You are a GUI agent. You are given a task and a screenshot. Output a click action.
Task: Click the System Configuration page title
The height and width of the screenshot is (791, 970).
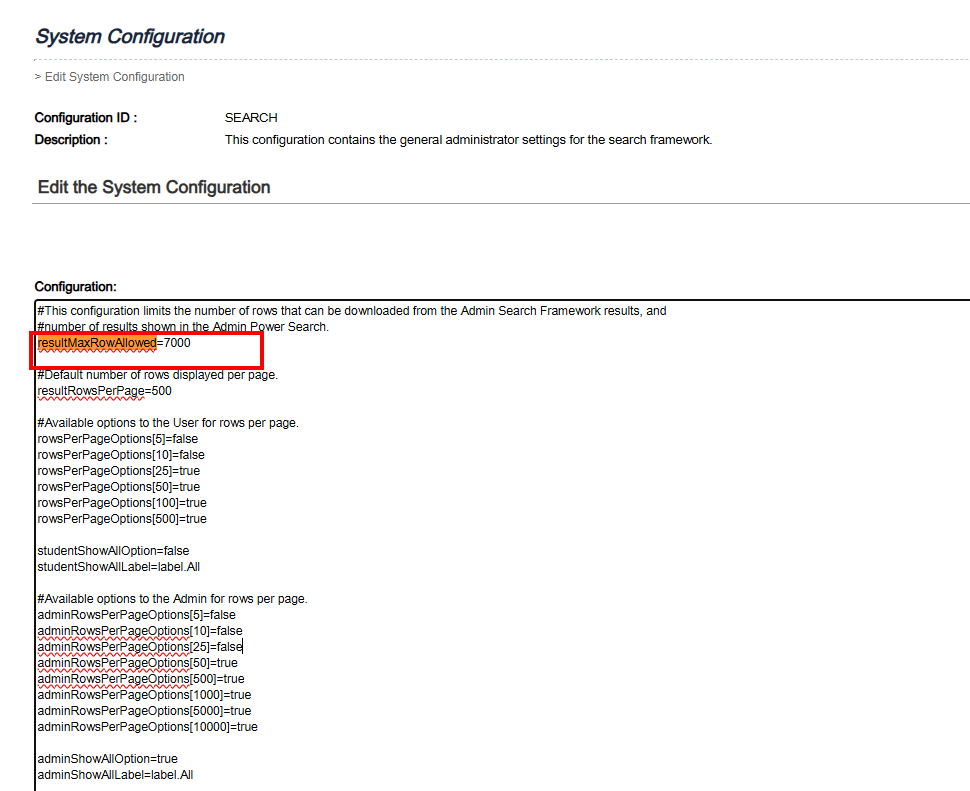[x=130, y=37]
